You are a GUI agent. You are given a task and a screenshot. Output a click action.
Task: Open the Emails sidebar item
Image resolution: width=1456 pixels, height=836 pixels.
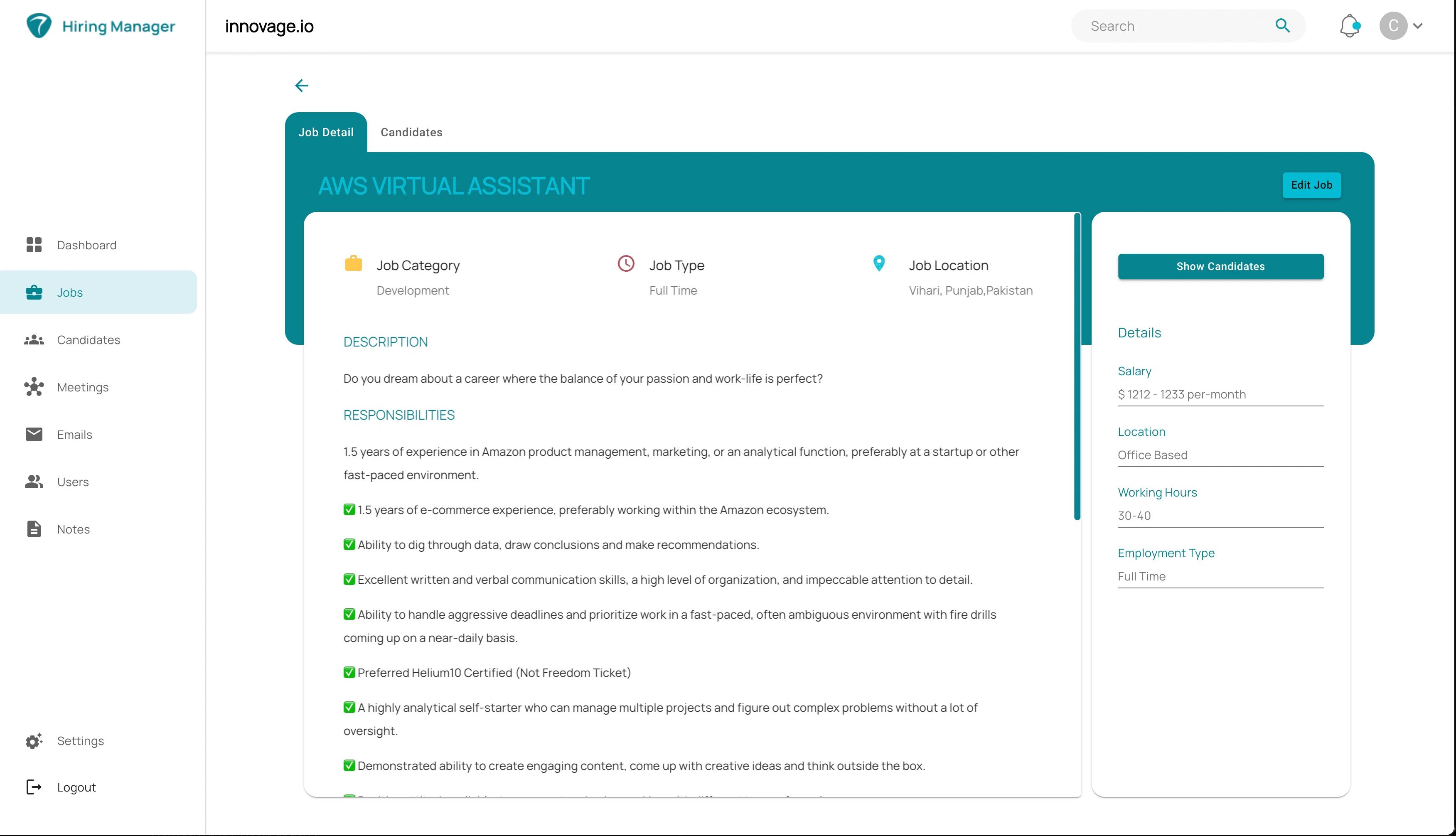click(98, 434)
